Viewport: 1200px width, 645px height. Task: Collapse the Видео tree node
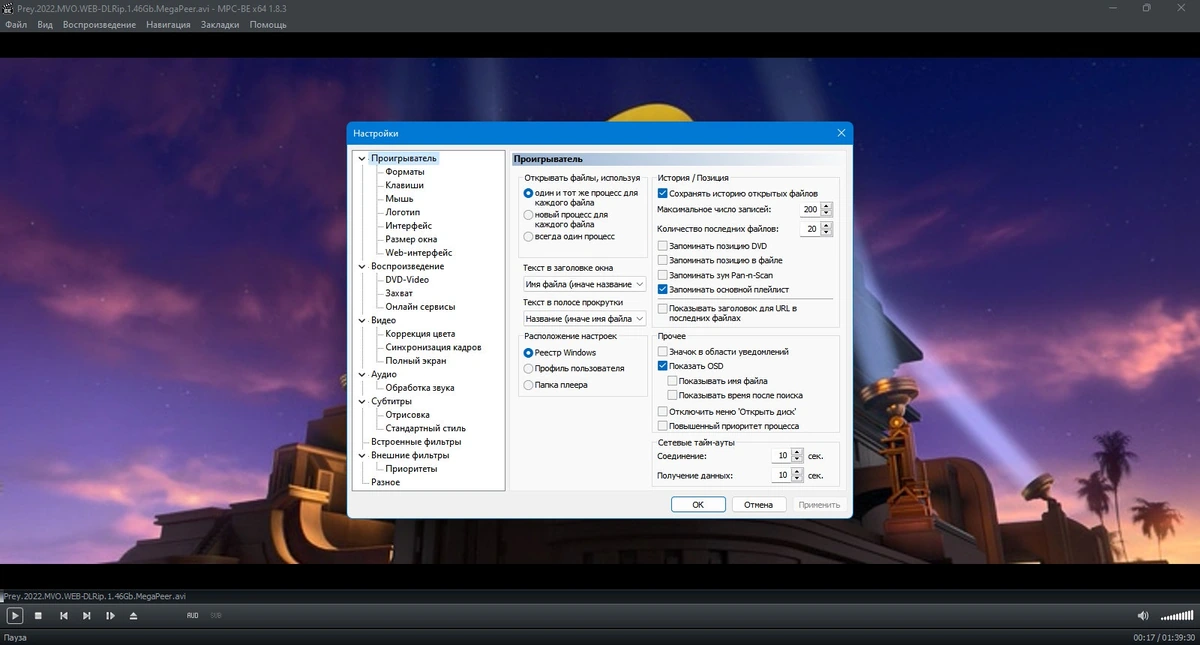click(x=363, y=320)
